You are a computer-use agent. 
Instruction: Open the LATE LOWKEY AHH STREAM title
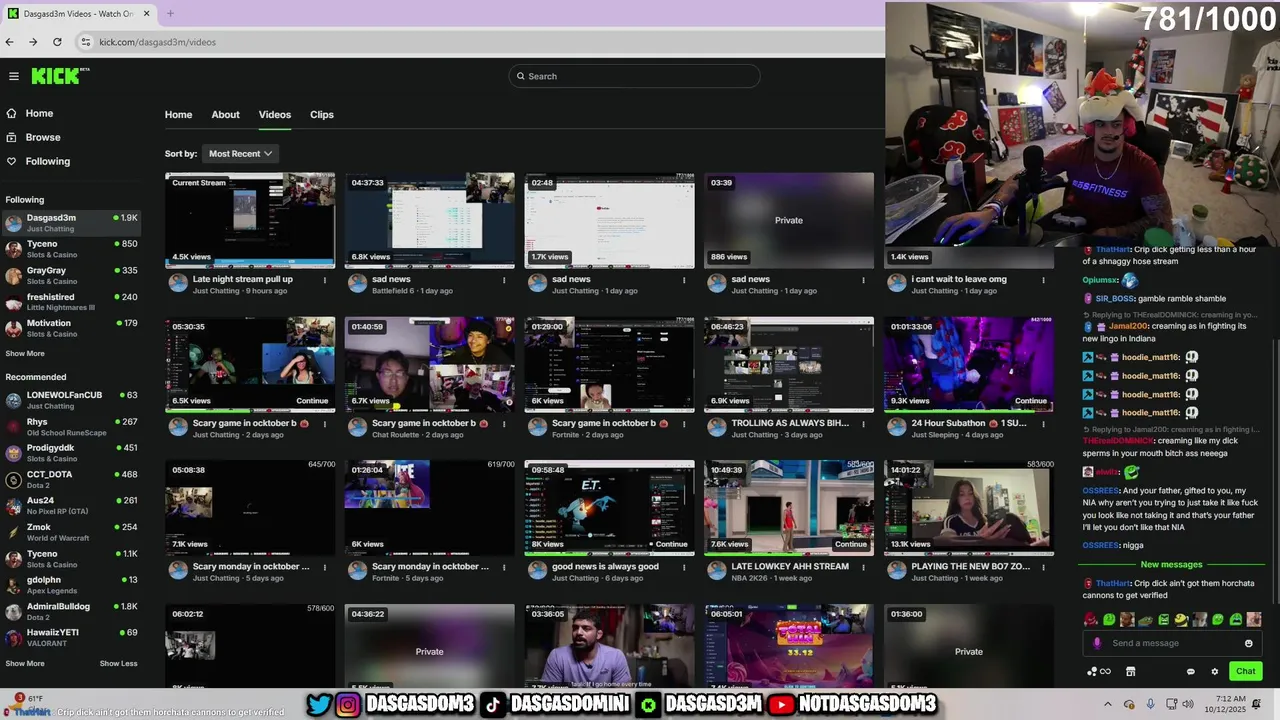tap(790, 566)
